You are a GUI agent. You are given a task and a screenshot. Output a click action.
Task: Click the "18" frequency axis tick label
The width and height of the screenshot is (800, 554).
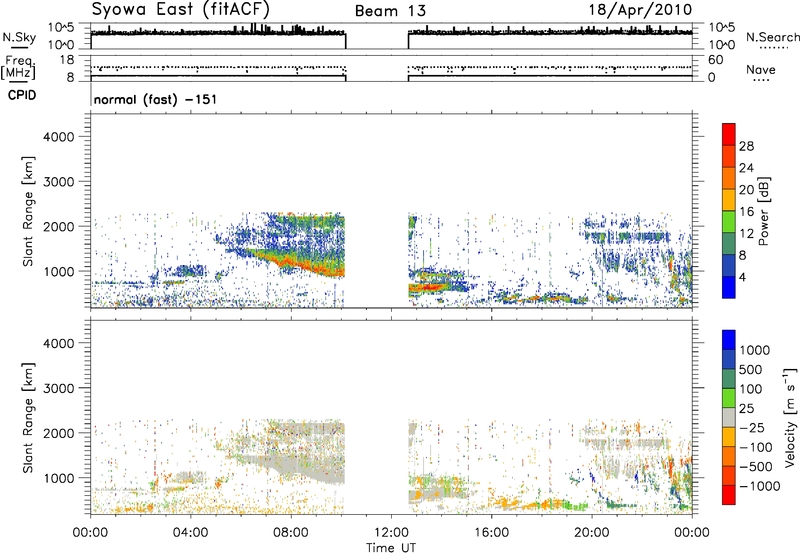66,60
